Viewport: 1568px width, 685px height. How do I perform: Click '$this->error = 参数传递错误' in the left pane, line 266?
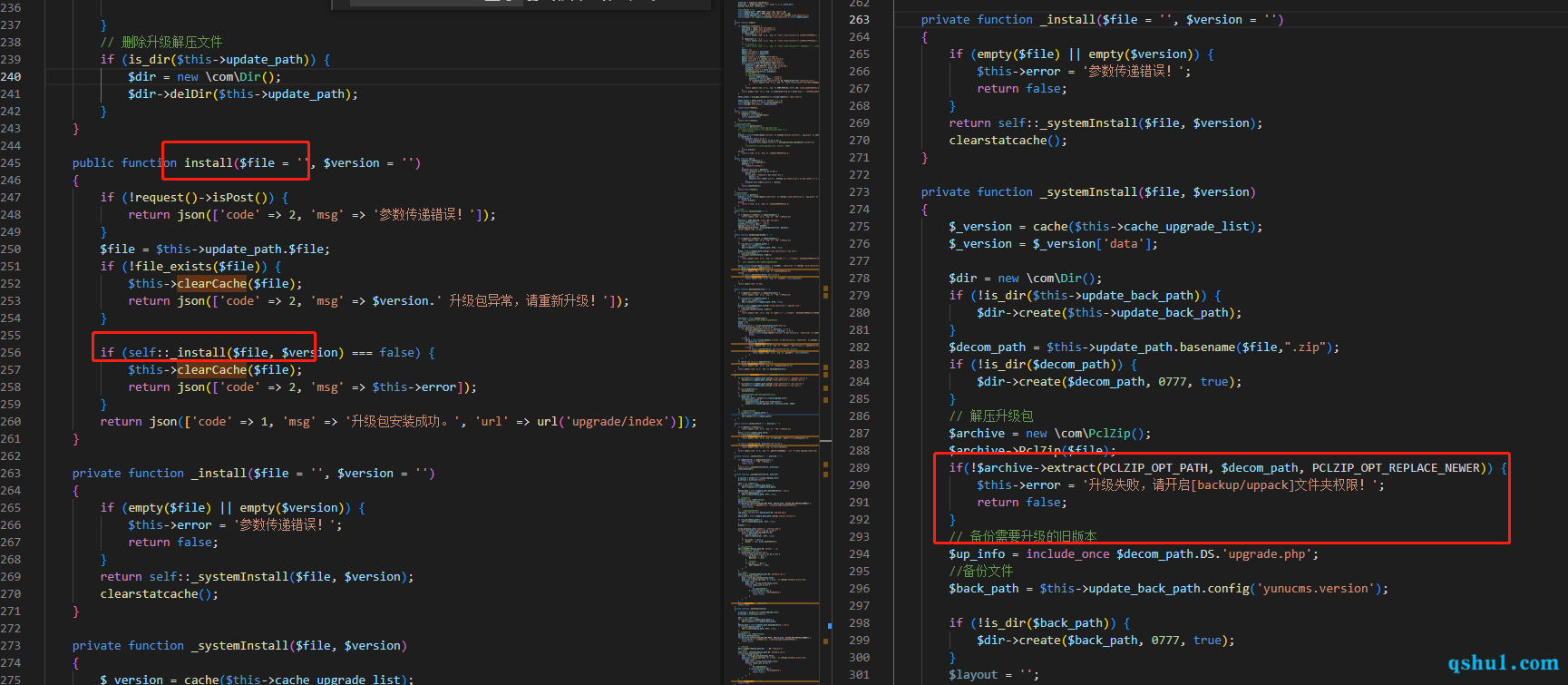[235, 524]
